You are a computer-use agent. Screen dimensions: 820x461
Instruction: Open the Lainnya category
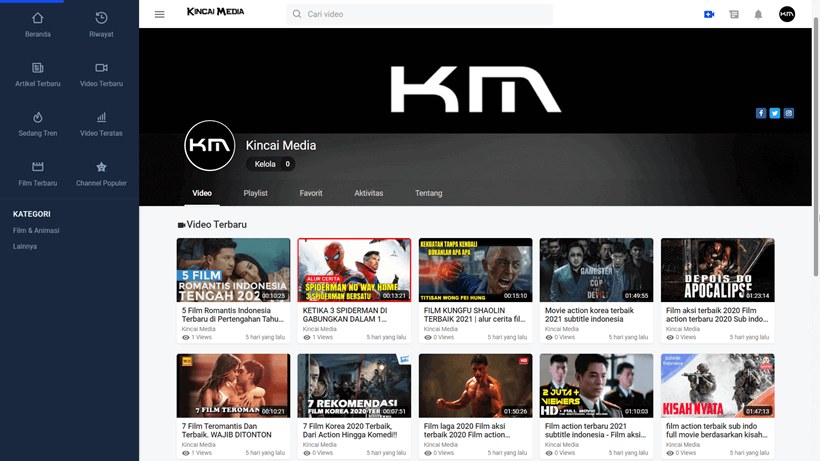25,246
